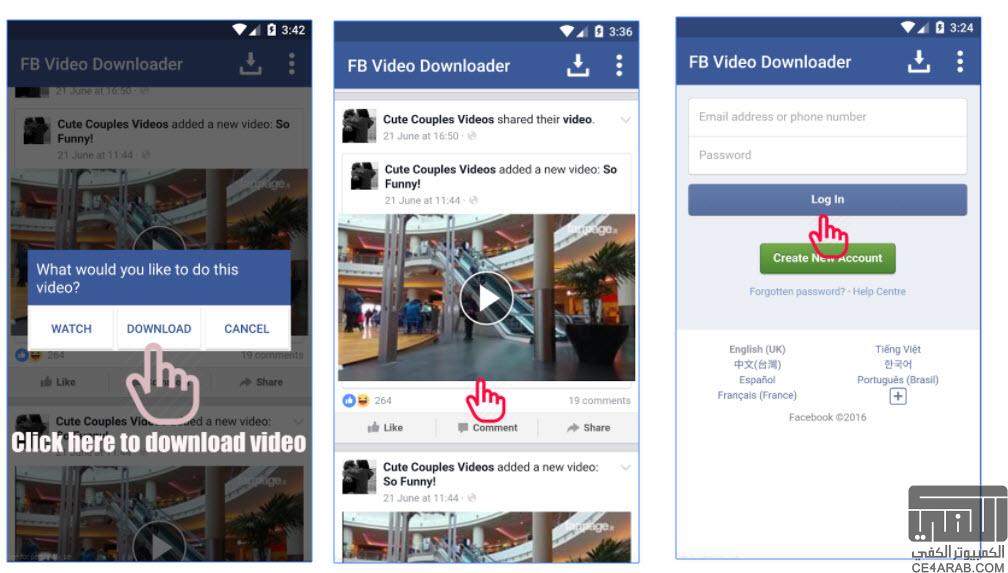The image size is (1008, 573).
Task: Expand post options chevron on bottom middle post
Action: pyautogui.click(x=626, y=468)
